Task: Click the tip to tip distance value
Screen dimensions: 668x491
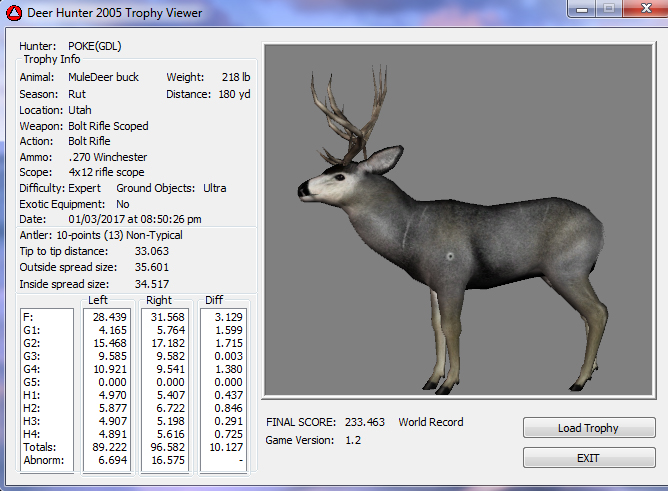Action: 152,251
